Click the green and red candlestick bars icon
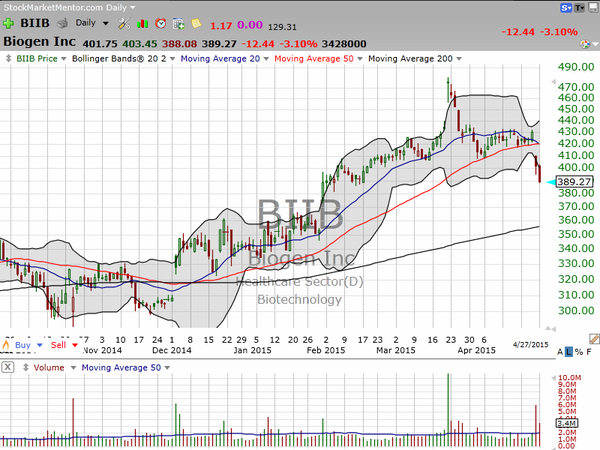 (x=142, y=24)
